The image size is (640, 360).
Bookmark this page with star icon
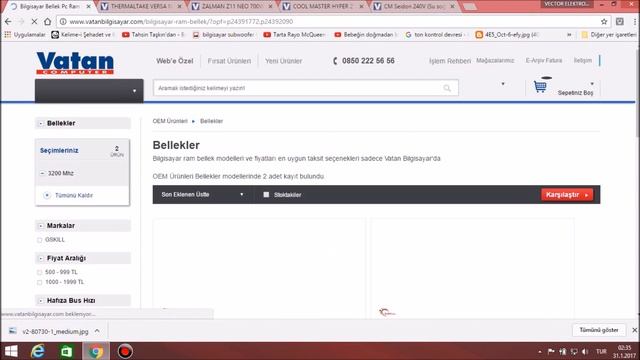[x=604, y=21]
